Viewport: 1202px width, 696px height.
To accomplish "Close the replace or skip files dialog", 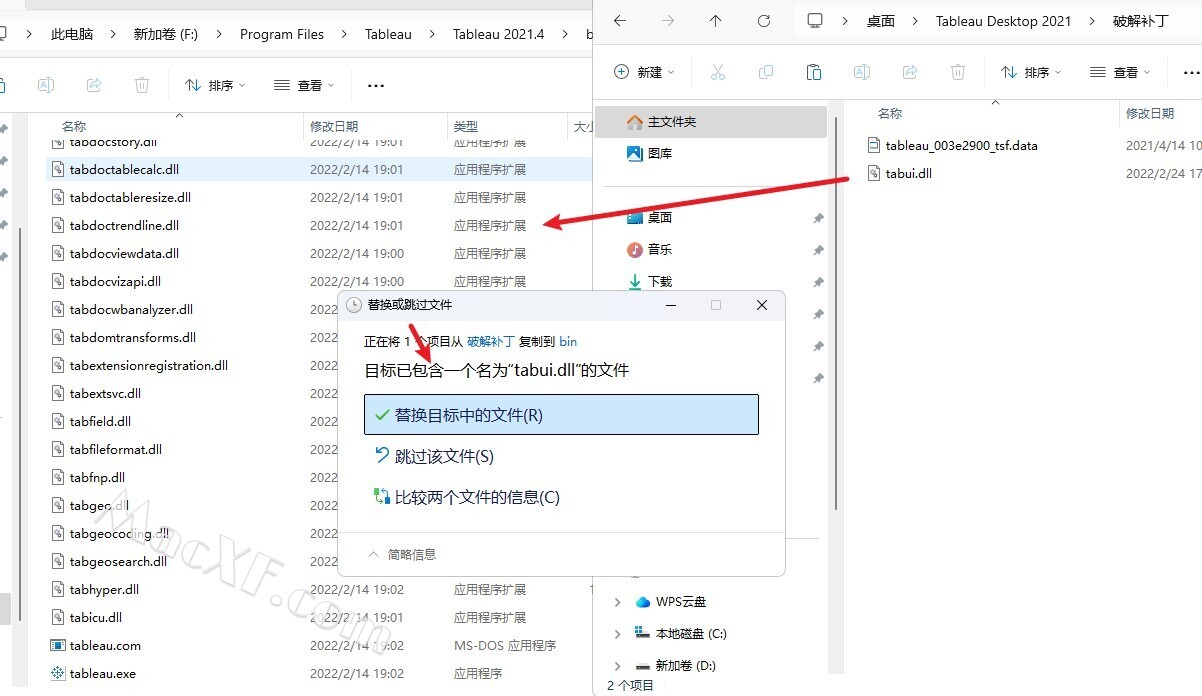I will pos(762,305).
